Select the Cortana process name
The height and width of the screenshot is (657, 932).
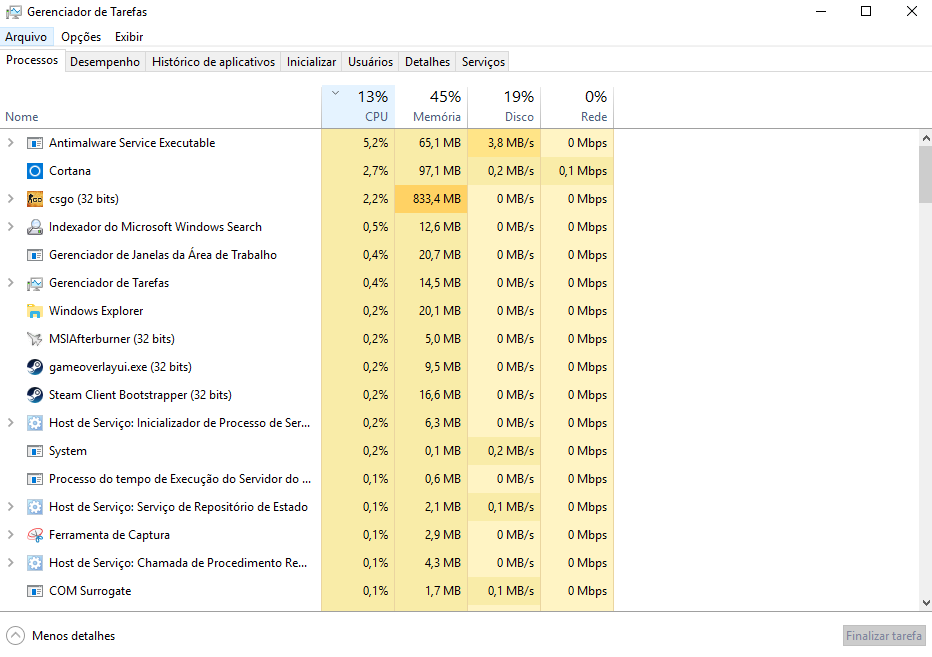[70, 171]
